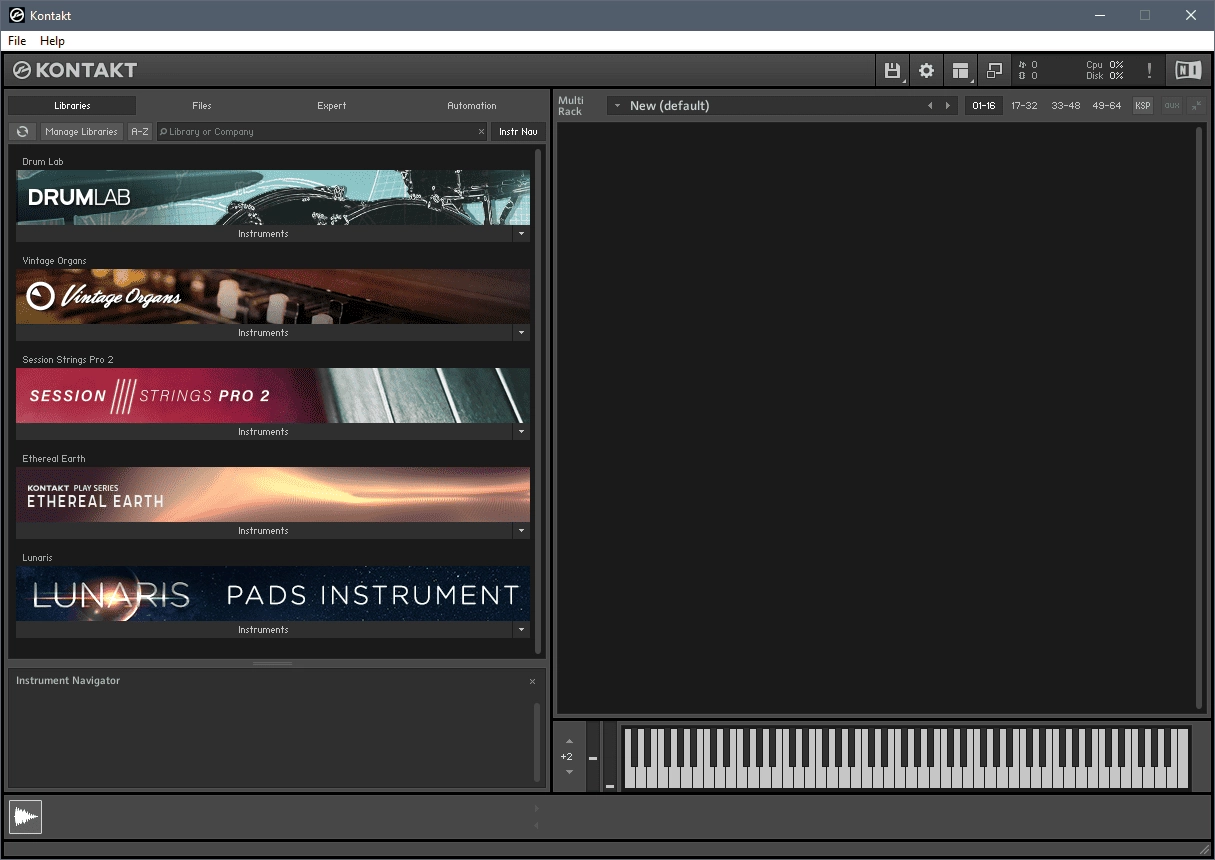Expand Ethereal Earth Instruments dropdown arrow
This screenshot has height=860, width=1215.
[x=521, y=531]
